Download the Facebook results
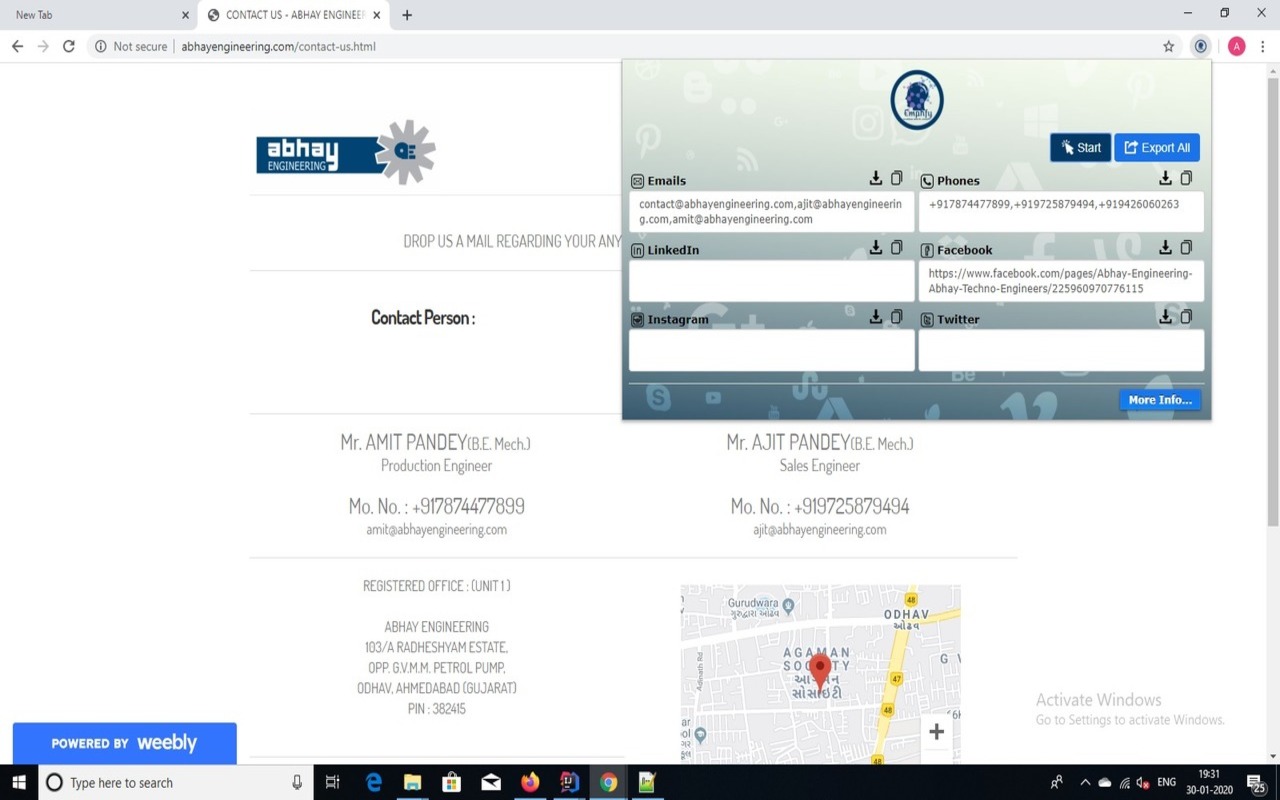 tap(1165, 247)
